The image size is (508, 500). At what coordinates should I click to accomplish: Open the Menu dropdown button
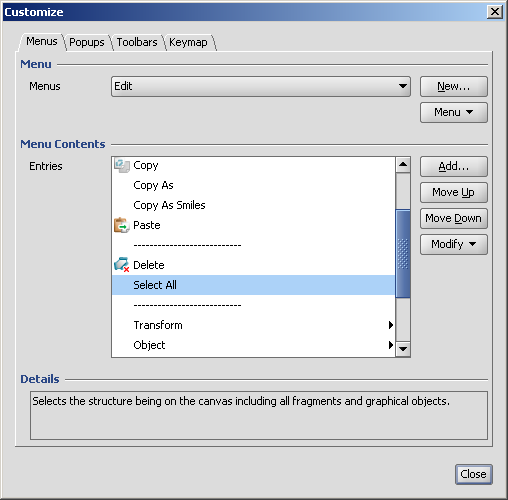click(x=454, y=112)
